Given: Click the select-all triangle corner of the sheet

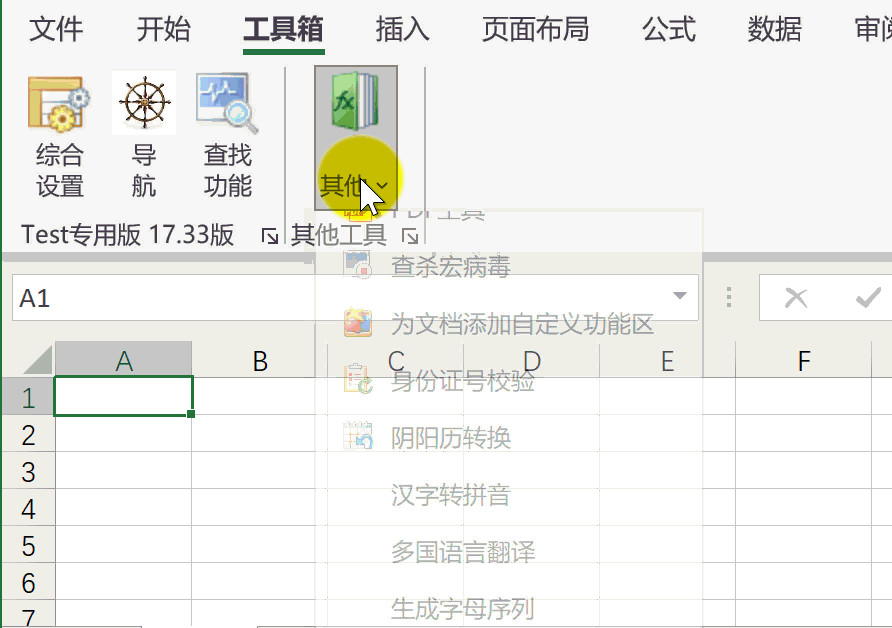Looking at the screenshot, I should (x=28, y=360).
